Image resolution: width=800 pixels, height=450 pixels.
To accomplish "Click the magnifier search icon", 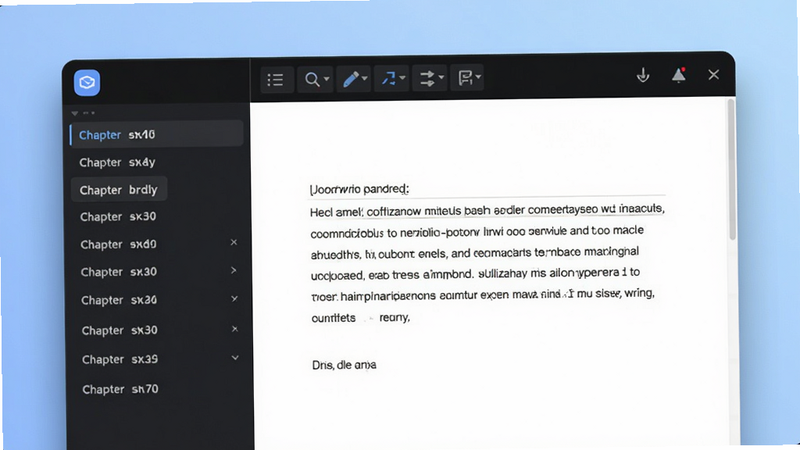I will coord(312,79).
